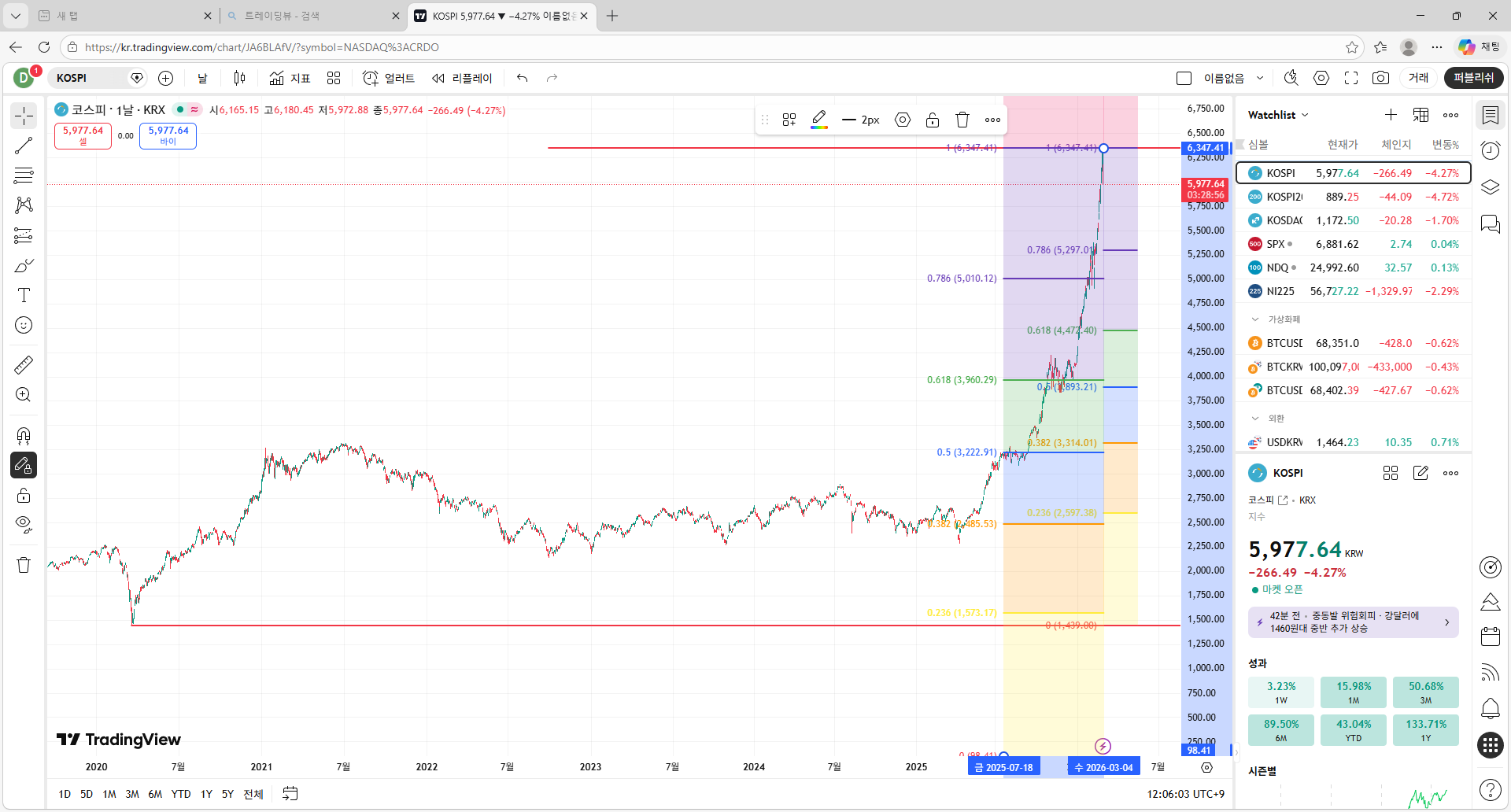Viewport: 1511px width, 812px height.
Task: Click the 퍼블리쉬 publish button
Action: point(1473,78)
